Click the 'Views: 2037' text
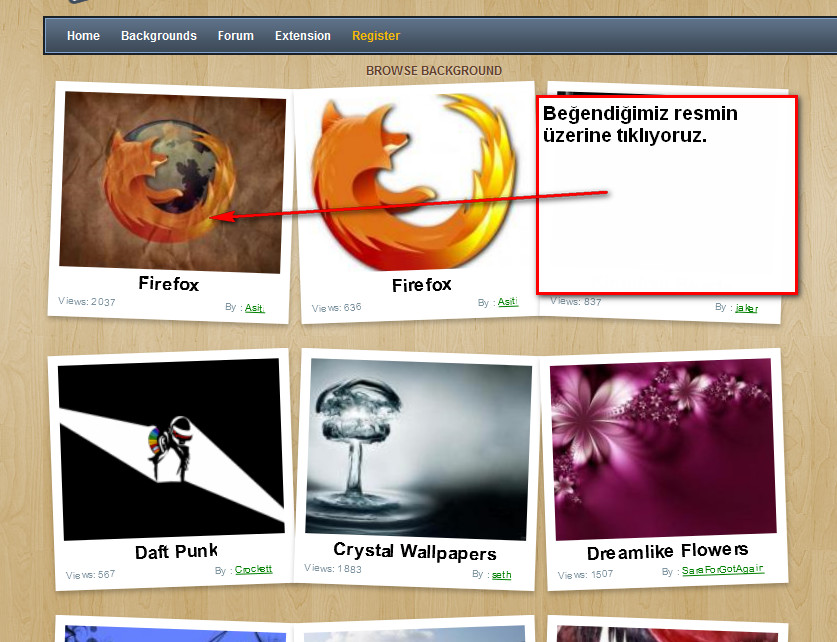Viewport: 837px width, 642px height. click(x=87, y=302)
